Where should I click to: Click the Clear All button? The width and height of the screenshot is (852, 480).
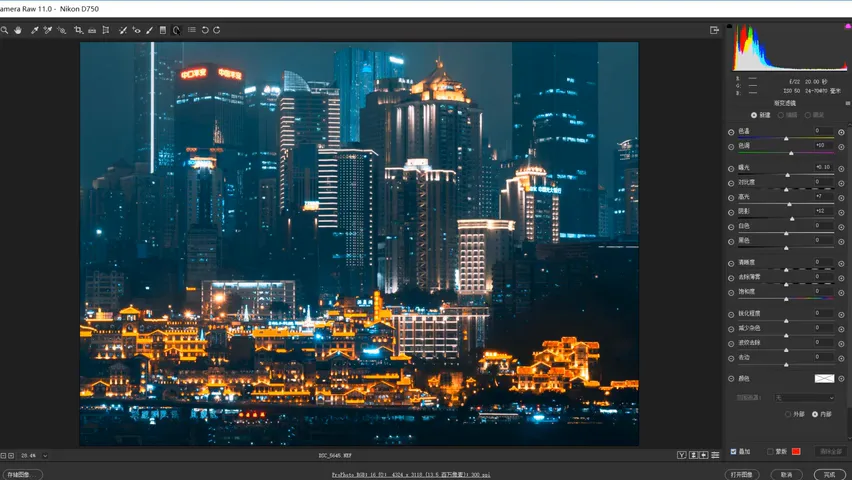click(x=829, y=452)
